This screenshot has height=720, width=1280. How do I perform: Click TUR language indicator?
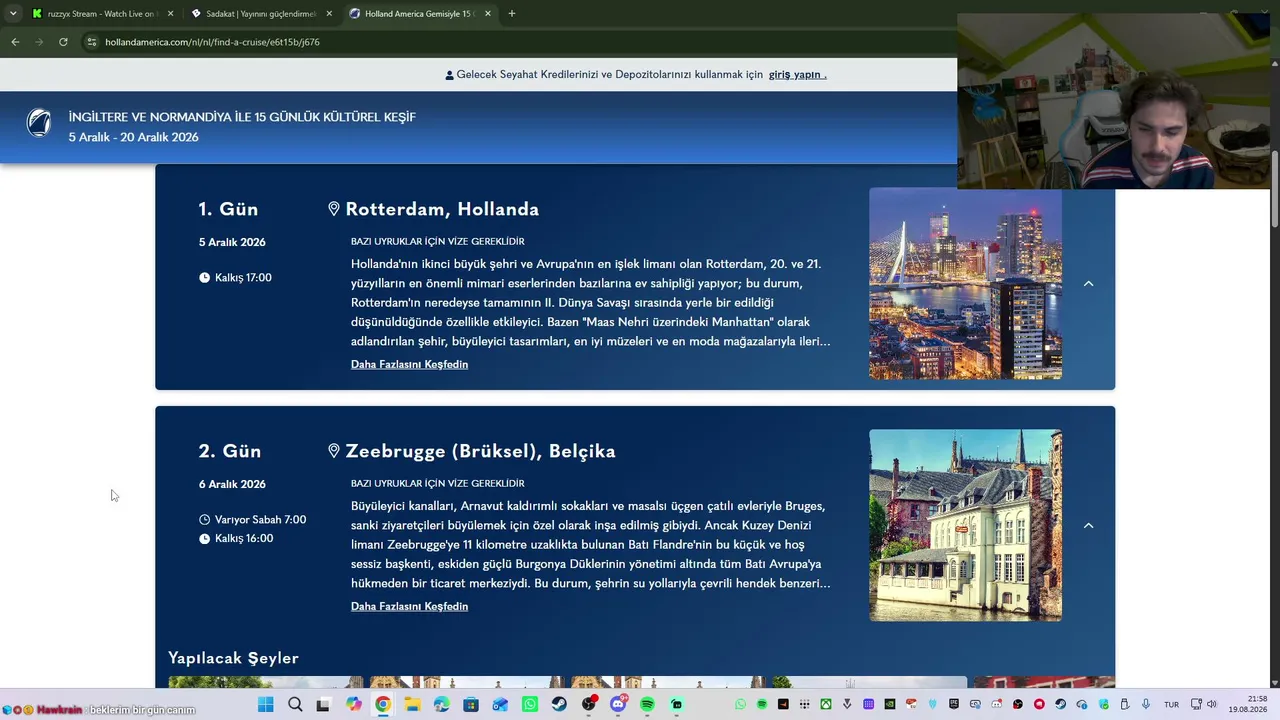(1171, 705)
